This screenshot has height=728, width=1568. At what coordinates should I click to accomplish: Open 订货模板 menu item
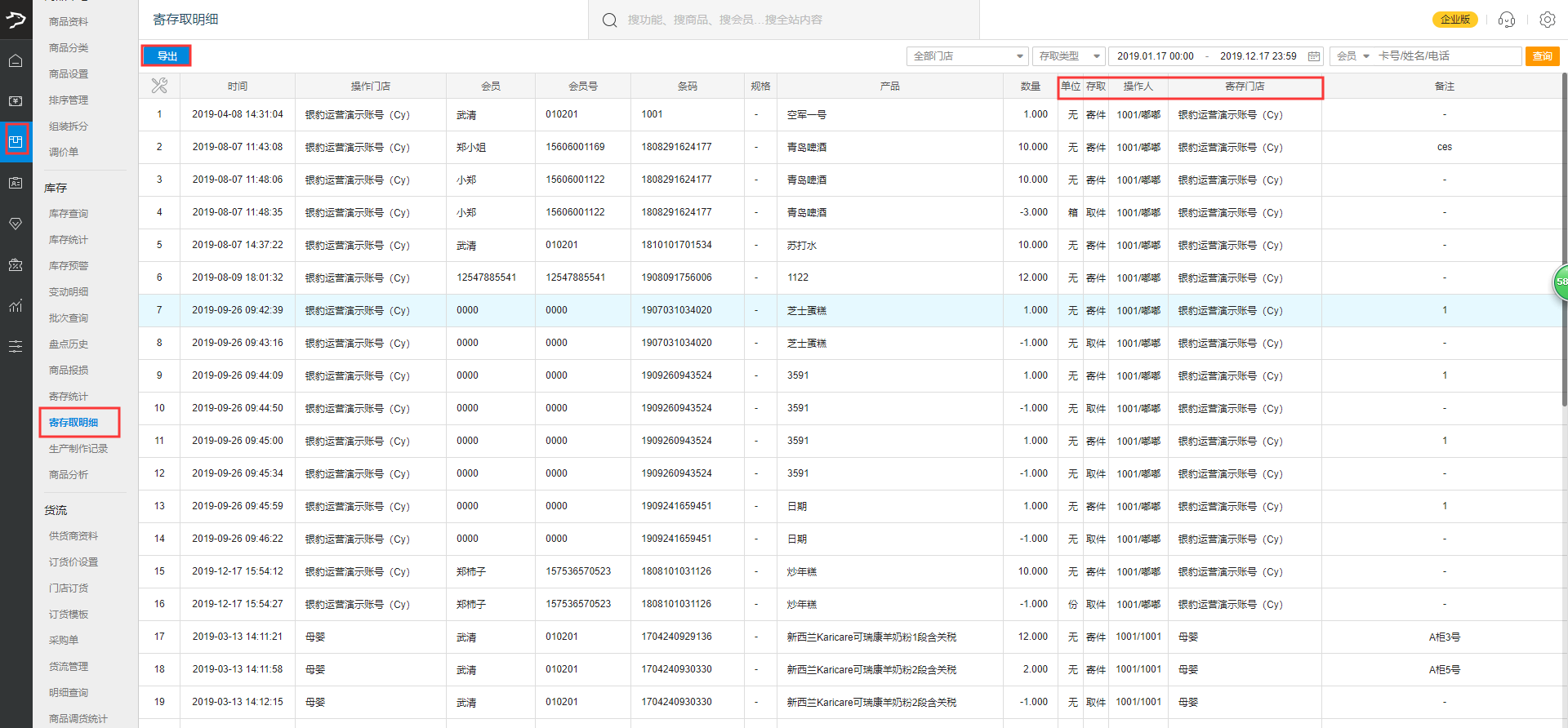tap(69, 615)
